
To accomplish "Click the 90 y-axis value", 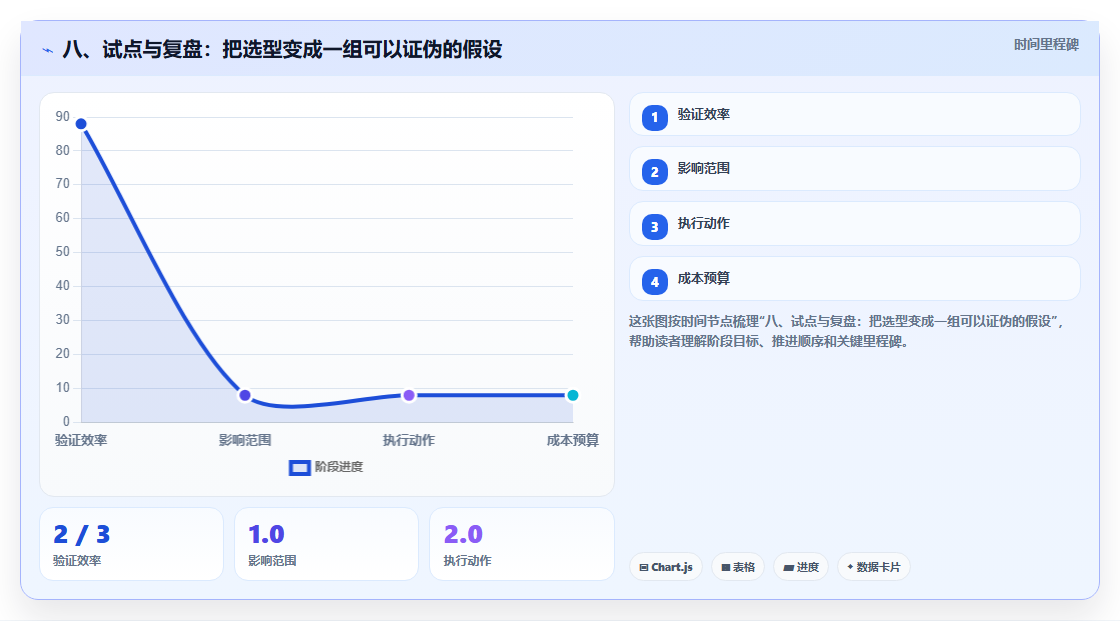I will pyautogui.click(x=63, y=116).
